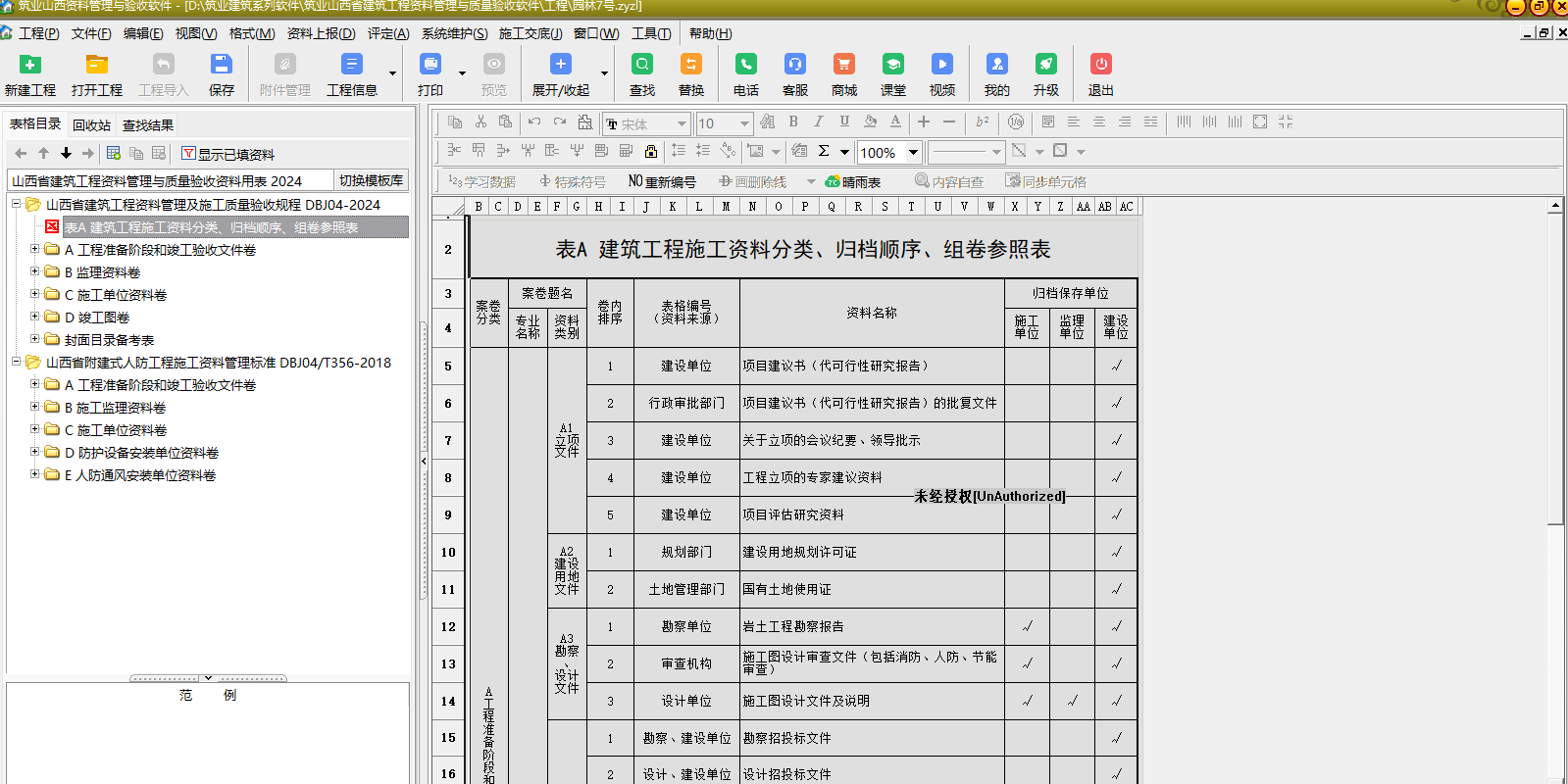The width and height of the screenshot is (1568, 784).
Task: Launch the 晴雨表 tool
Action: (x=853, y=181)
